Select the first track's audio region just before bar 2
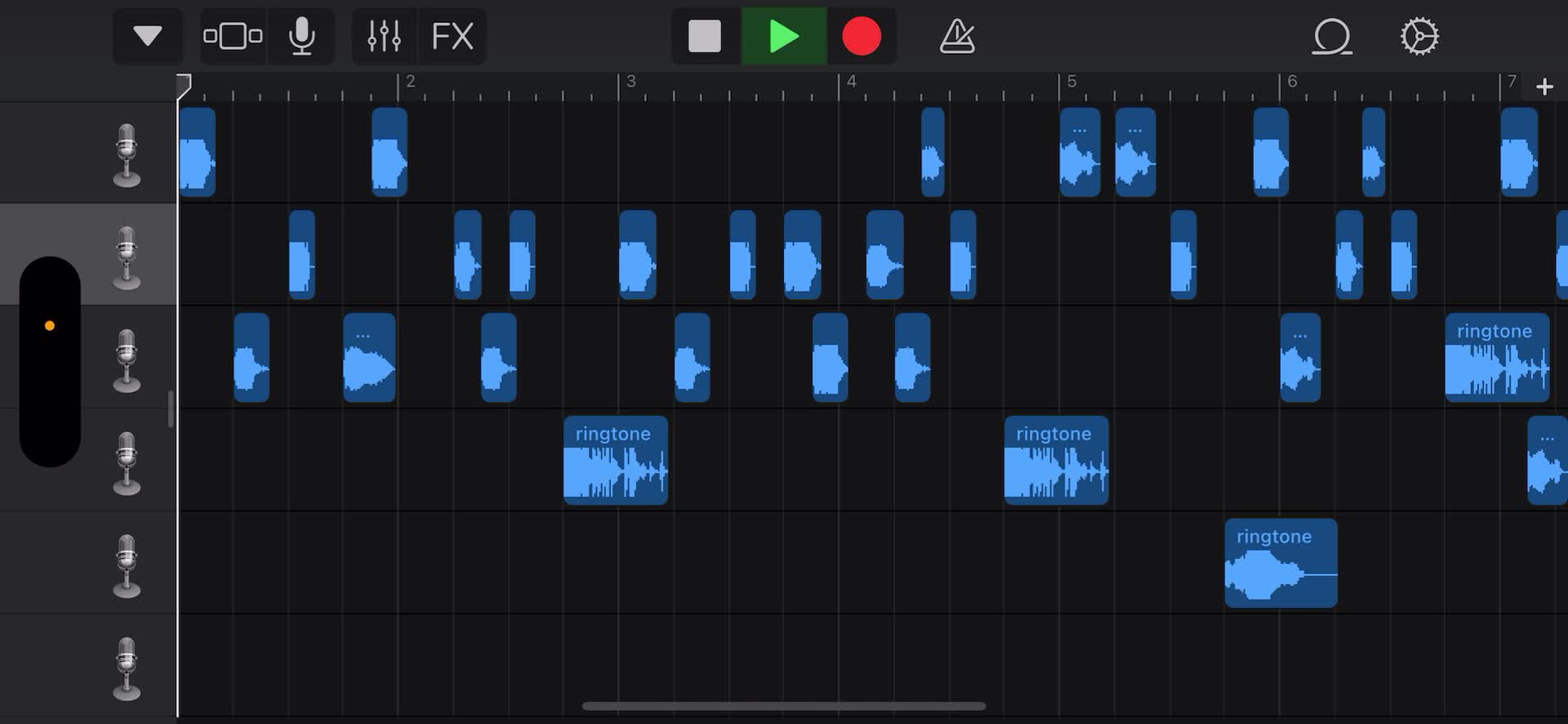Viewport: 1568px width, 724px height. pyautogui.click(x=389, y=152)
